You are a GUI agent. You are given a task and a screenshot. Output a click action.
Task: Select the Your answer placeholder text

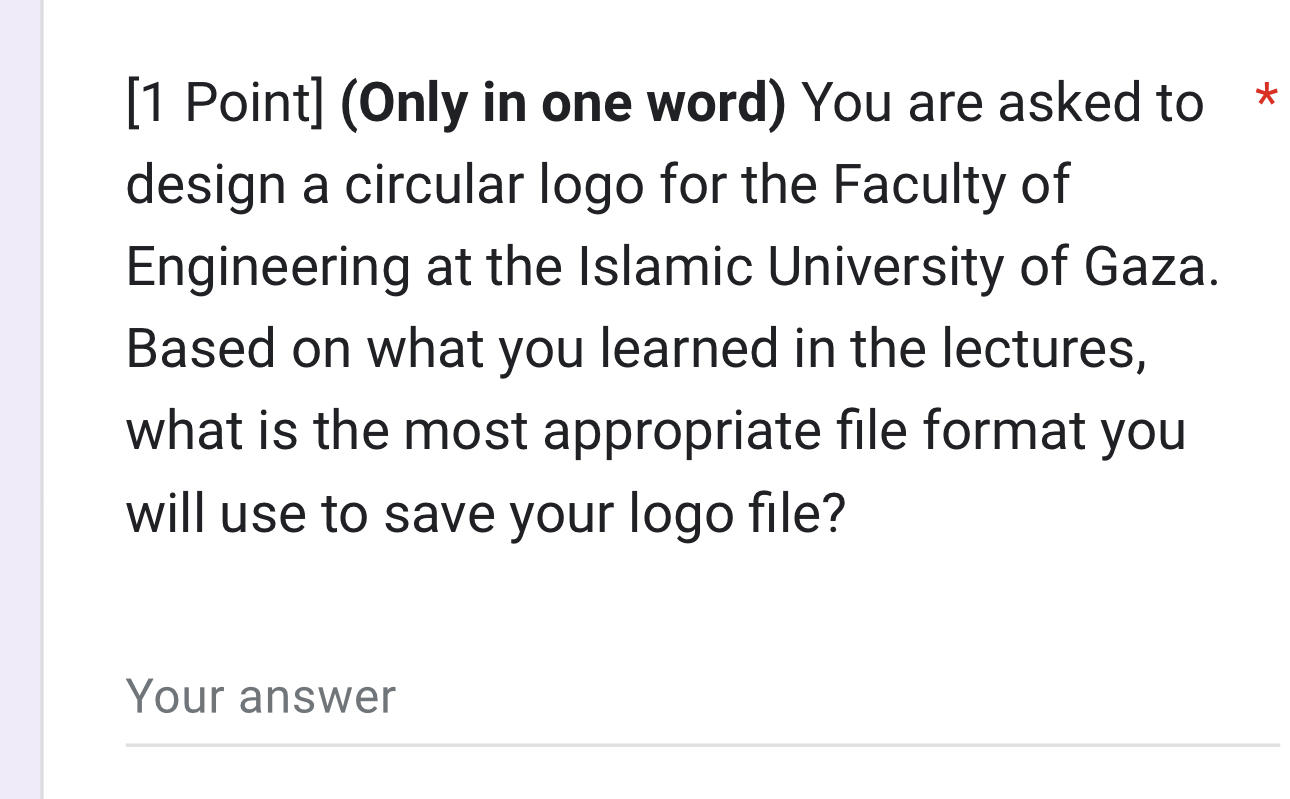[x=260, y=695]
